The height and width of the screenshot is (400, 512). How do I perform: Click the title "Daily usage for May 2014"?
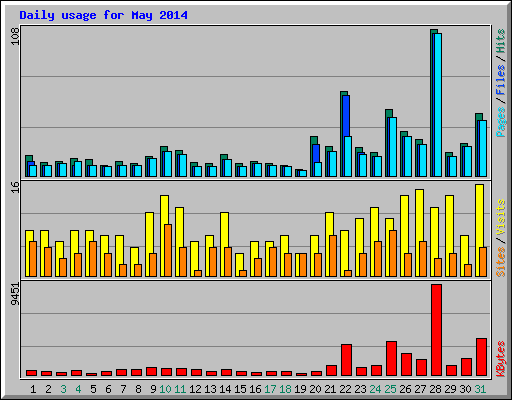click(x=103, y=15)
